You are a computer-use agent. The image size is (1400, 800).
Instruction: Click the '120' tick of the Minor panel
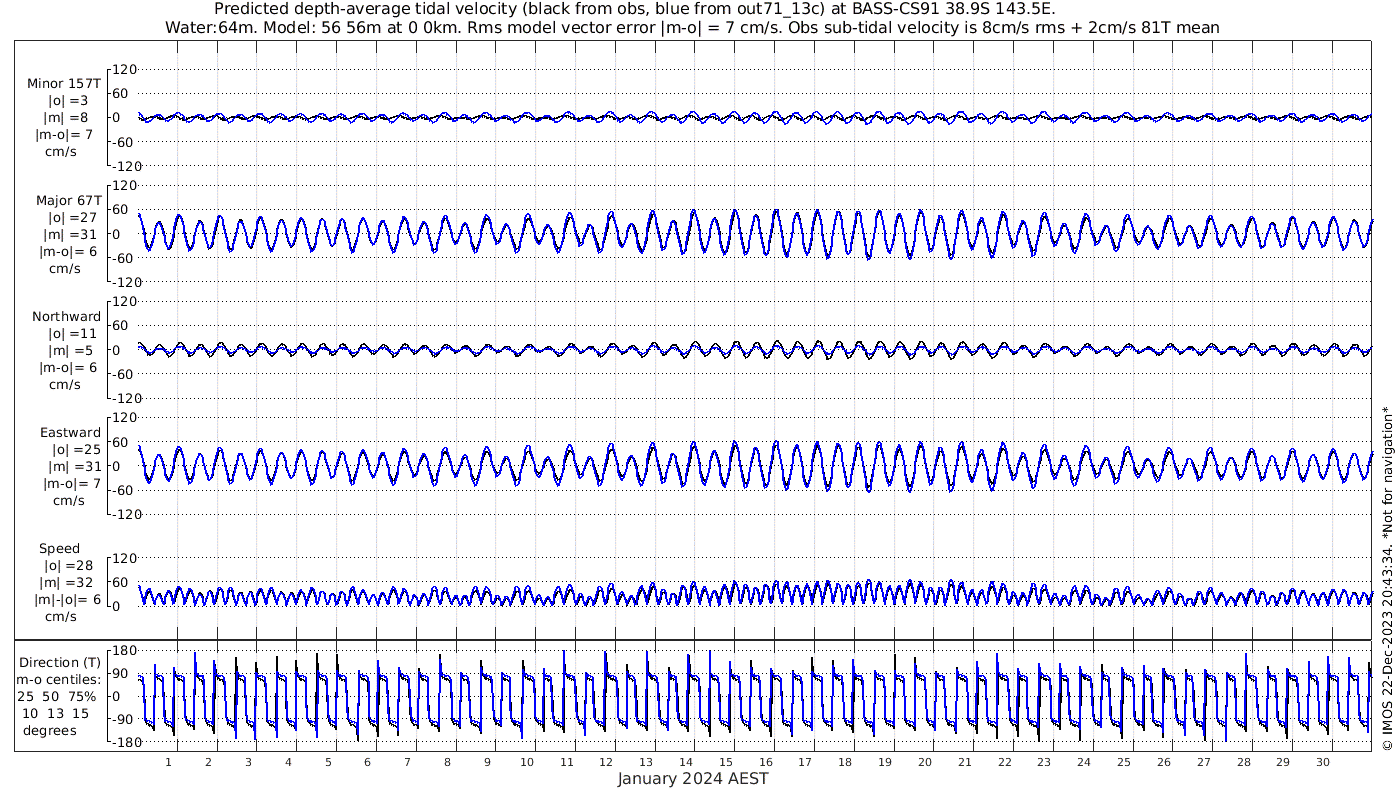124,70
